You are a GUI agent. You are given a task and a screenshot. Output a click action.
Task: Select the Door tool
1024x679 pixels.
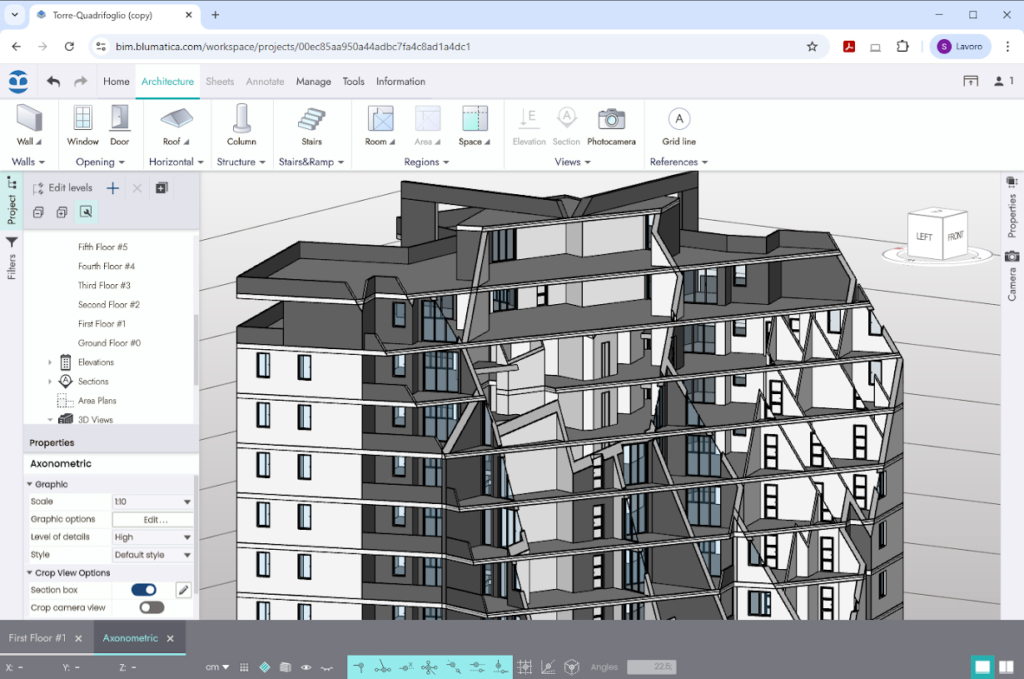coord(120,125)
